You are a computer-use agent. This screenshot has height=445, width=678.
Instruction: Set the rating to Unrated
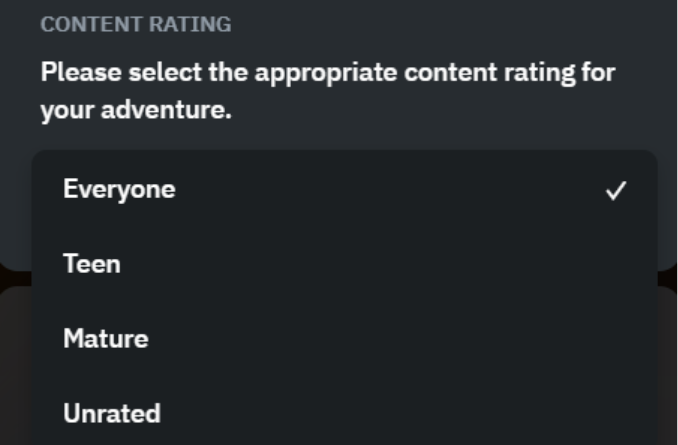[x=111, y=413]
